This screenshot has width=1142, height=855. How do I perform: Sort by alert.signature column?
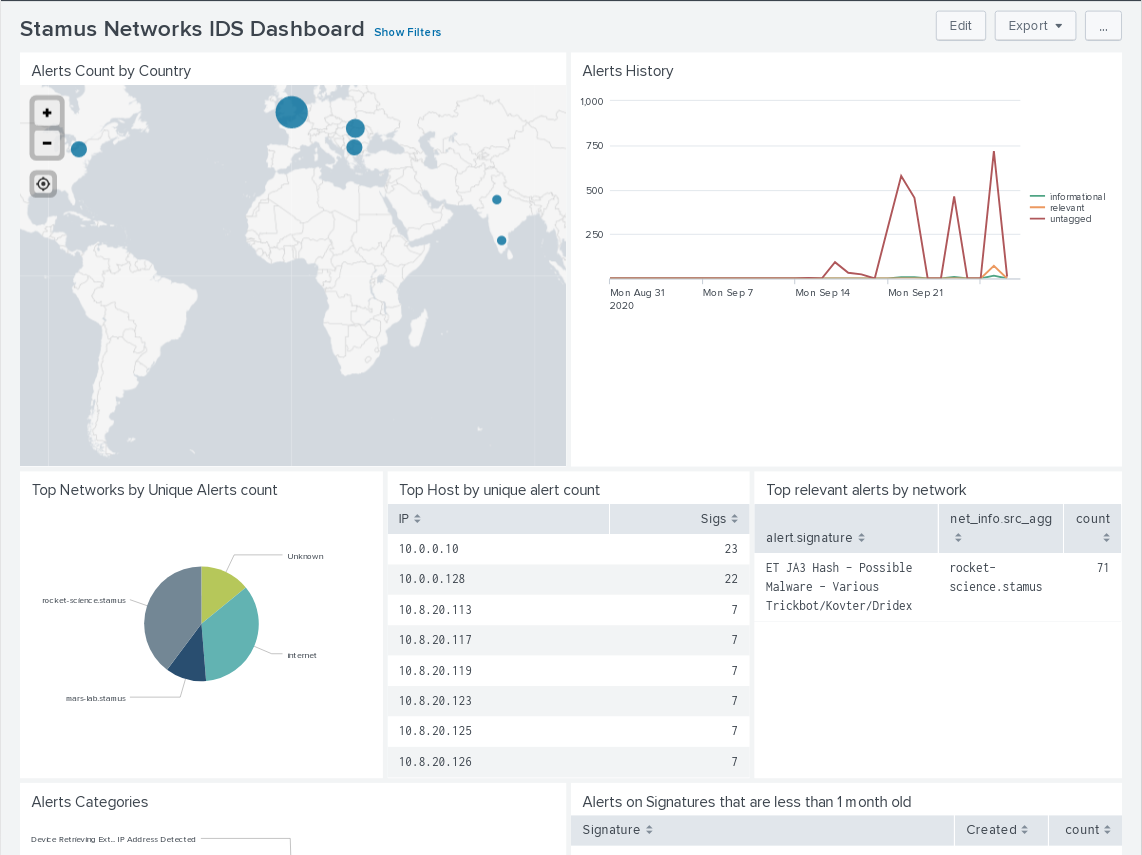(815, 538)
